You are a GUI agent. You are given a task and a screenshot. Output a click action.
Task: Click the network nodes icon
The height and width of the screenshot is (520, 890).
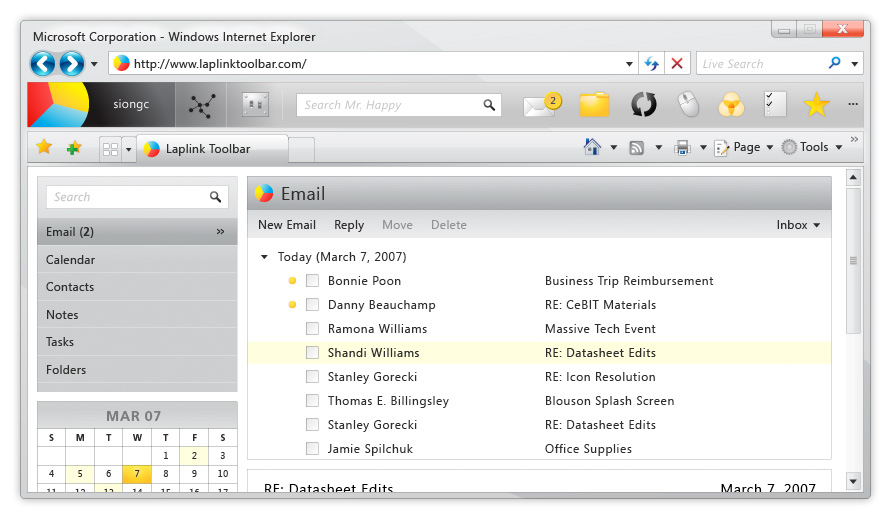202,104
